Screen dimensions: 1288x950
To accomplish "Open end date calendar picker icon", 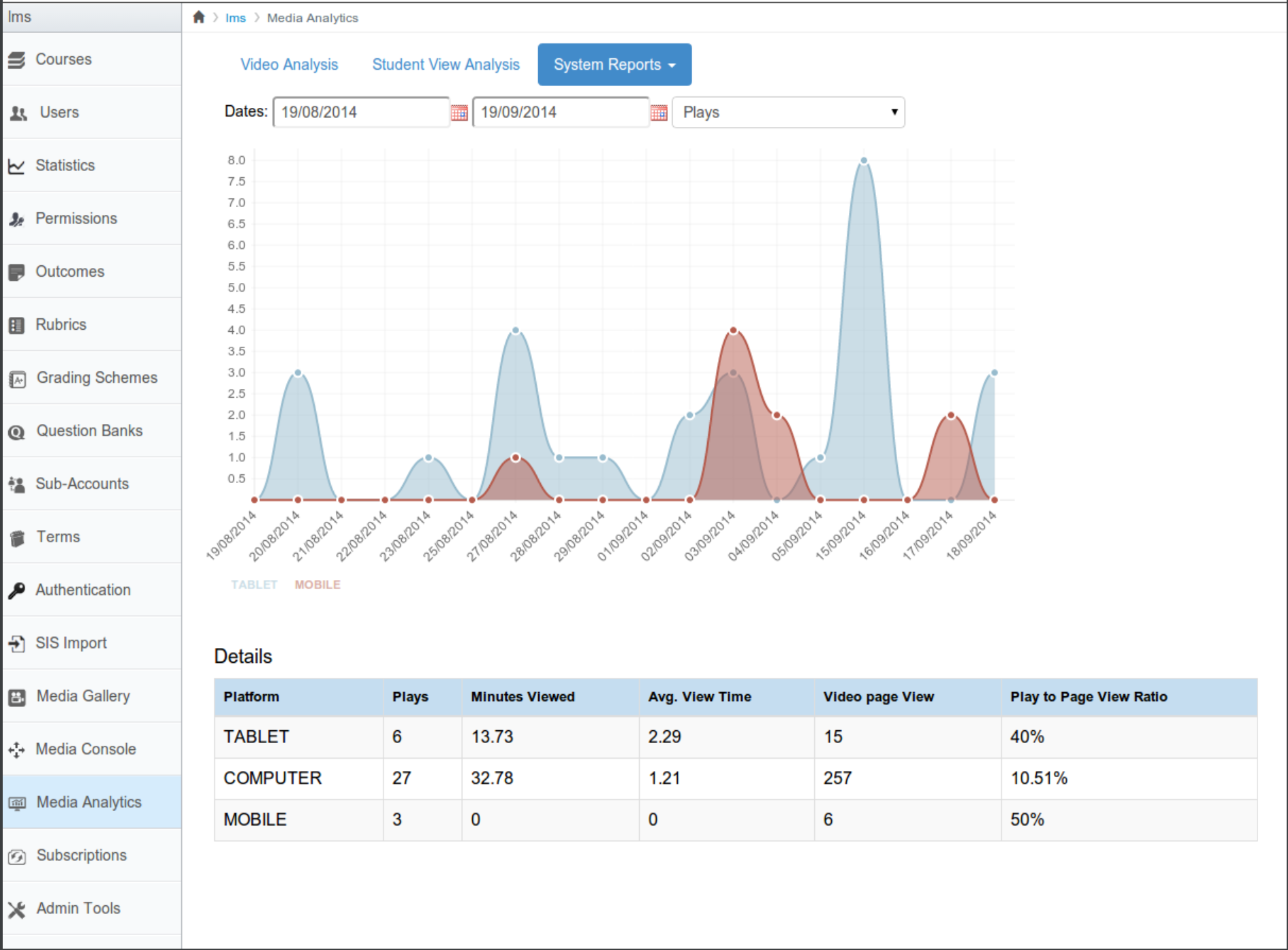I will click(659, 113).
